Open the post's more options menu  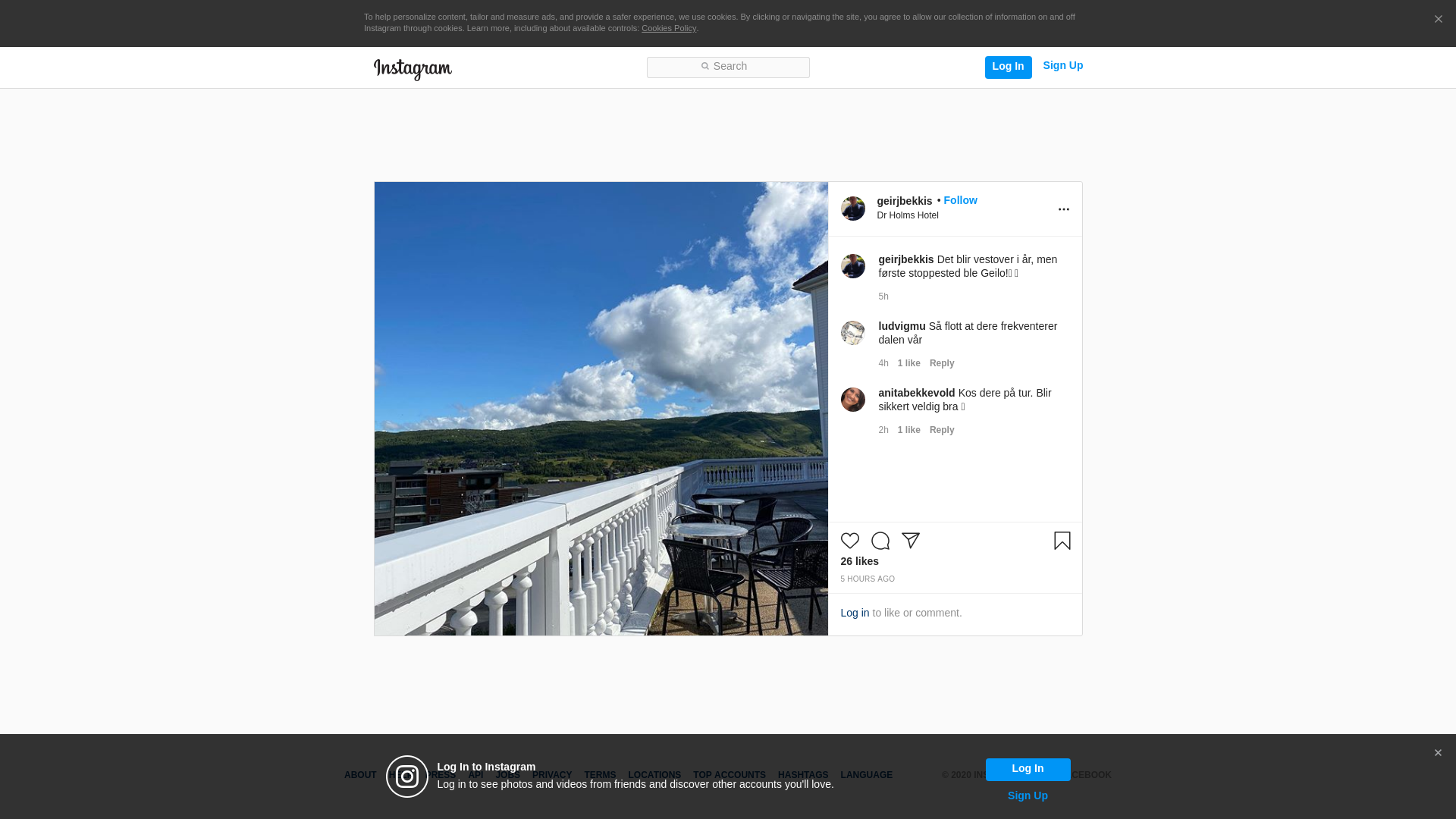1063,209
